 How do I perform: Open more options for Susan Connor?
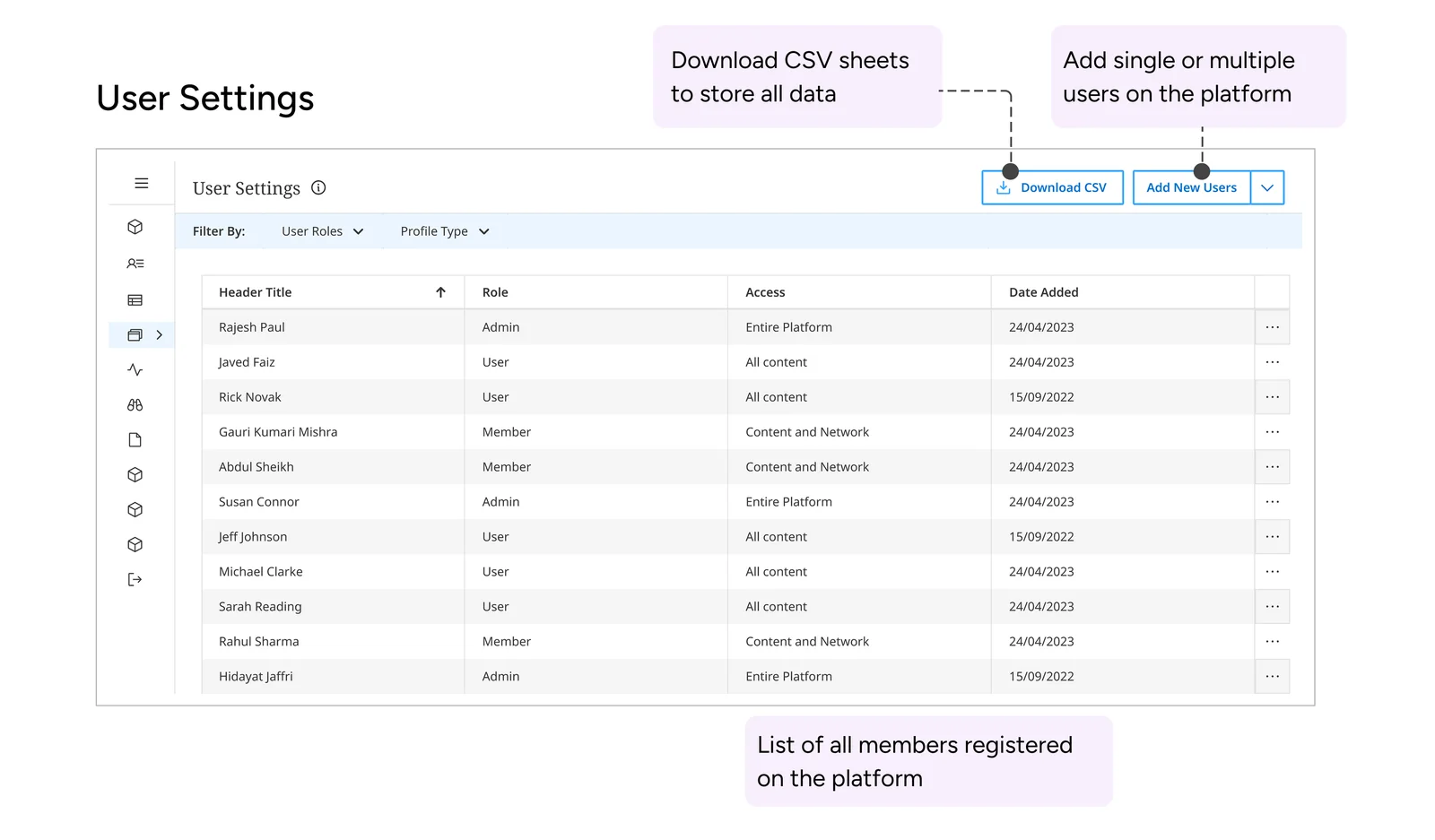(1272, 502)
